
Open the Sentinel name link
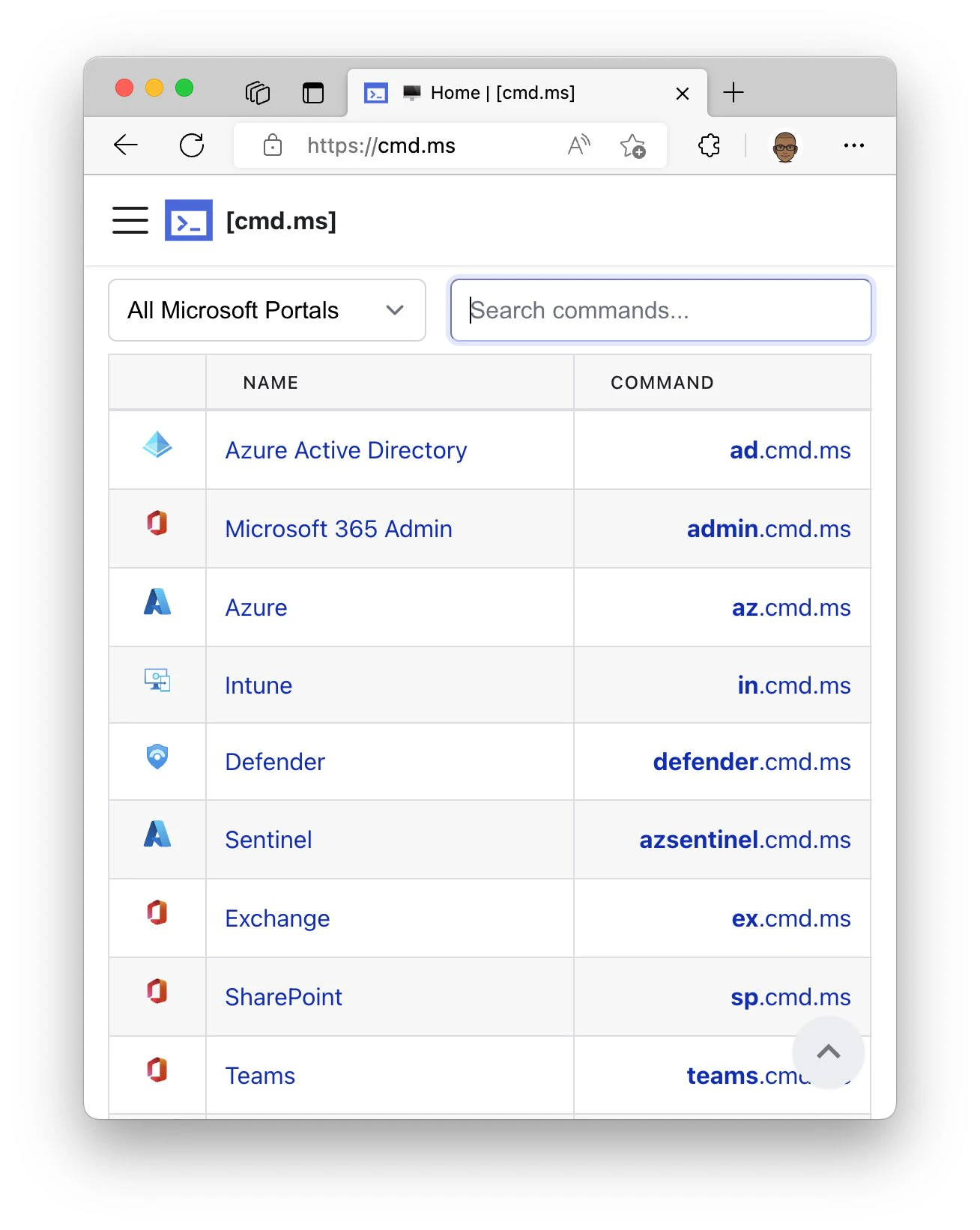[268, 840]
